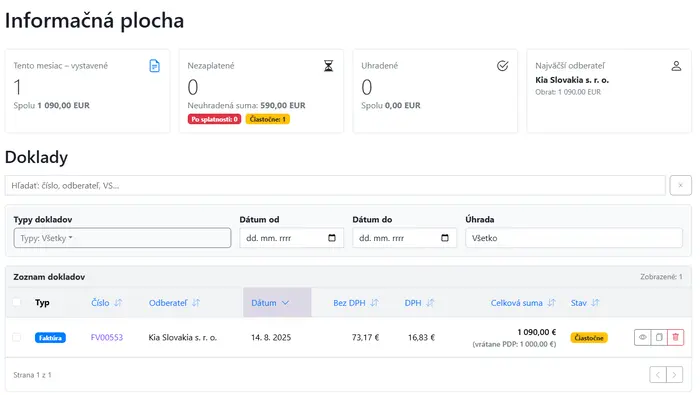This screenshot has width=700, height=395.
Task: Click the Strana 1 z 1 page indicator
Action: coord(32,375)
